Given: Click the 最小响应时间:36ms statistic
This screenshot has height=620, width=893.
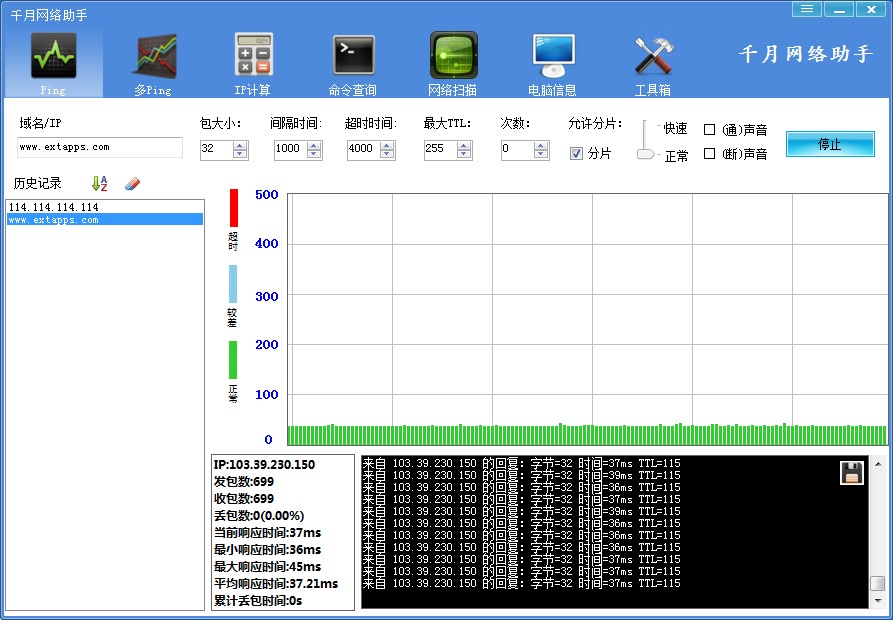Looking at the screenshot, I should click(267, 550).
